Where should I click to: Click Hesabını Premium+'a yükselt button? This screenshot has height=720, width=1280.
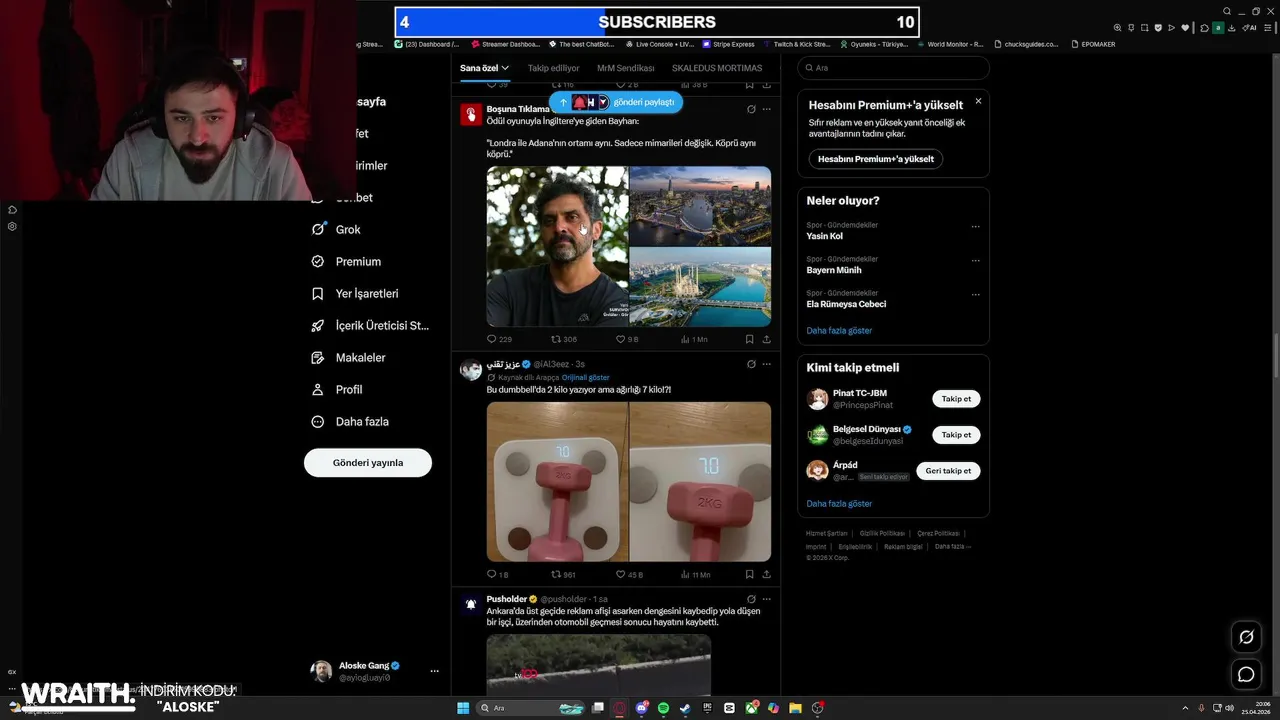(x=876, y=159)
